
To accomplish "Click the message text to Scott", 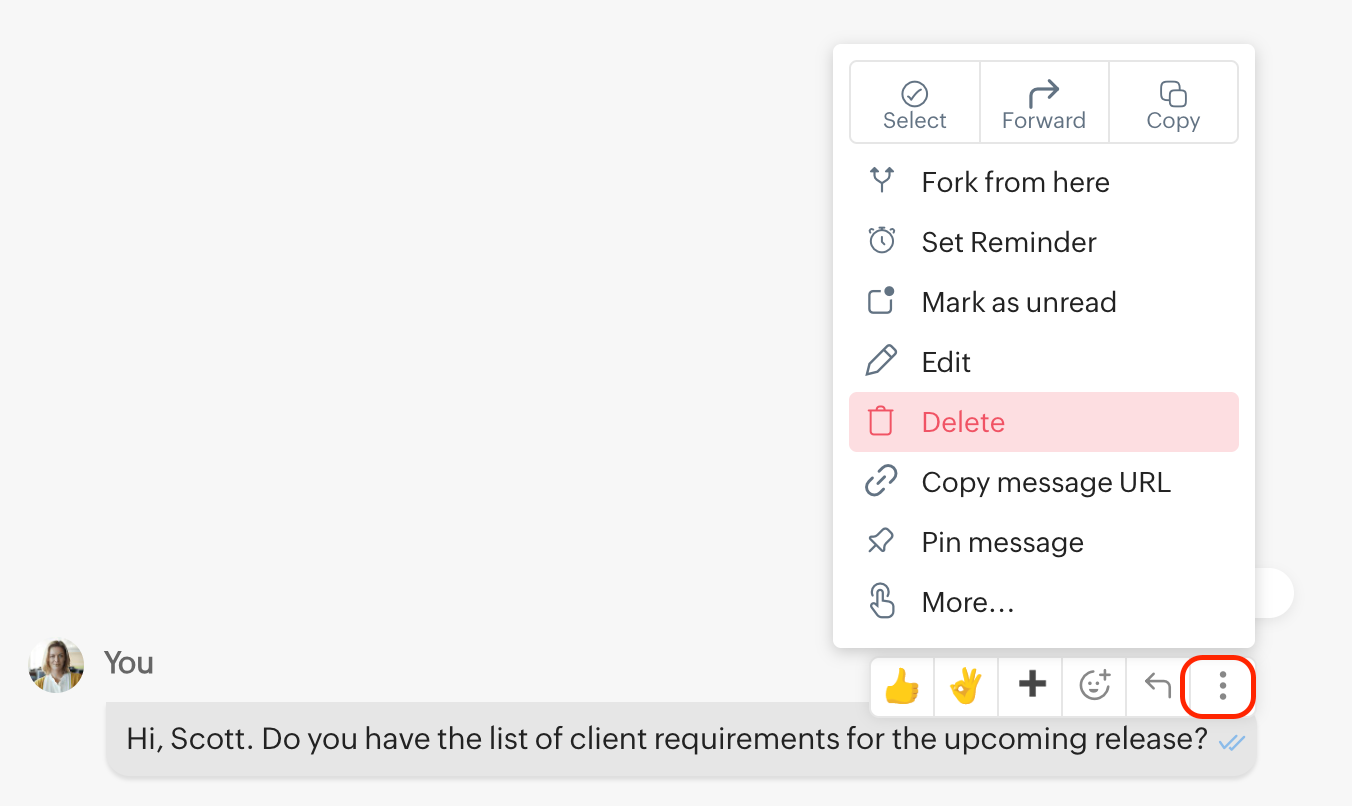I will [666, 740].
